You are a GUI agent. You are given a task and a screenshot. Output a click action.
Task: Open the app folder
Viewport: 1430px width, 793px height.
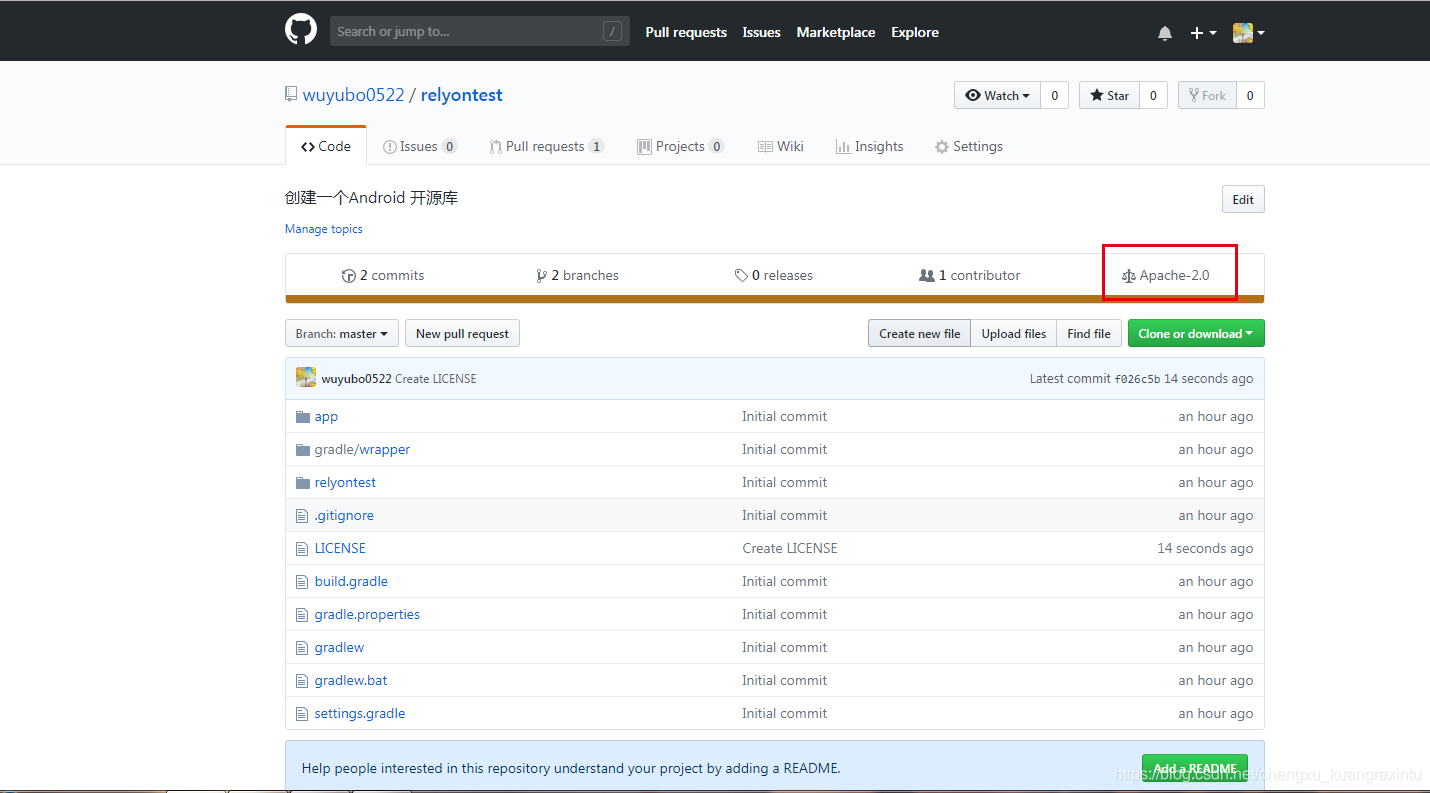pyautogui.click(x=326, y=416)
